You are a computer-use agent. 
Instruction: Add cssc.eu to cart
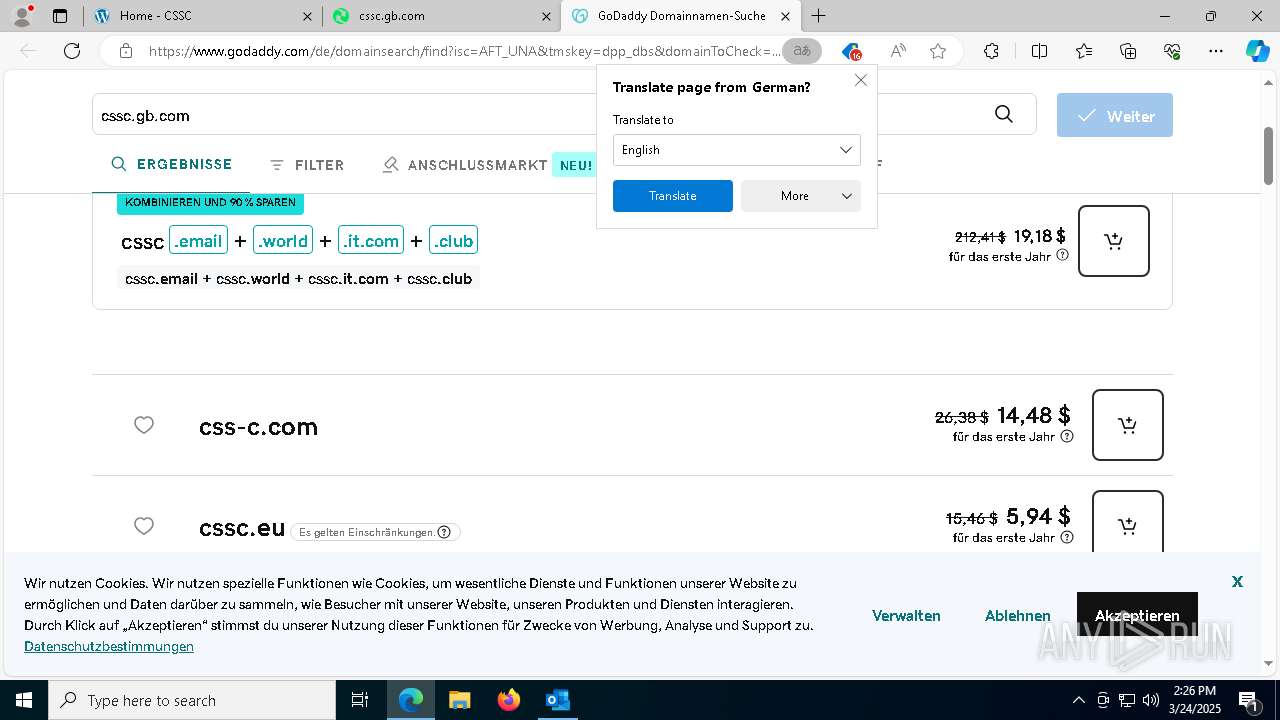click(1128, 522)
